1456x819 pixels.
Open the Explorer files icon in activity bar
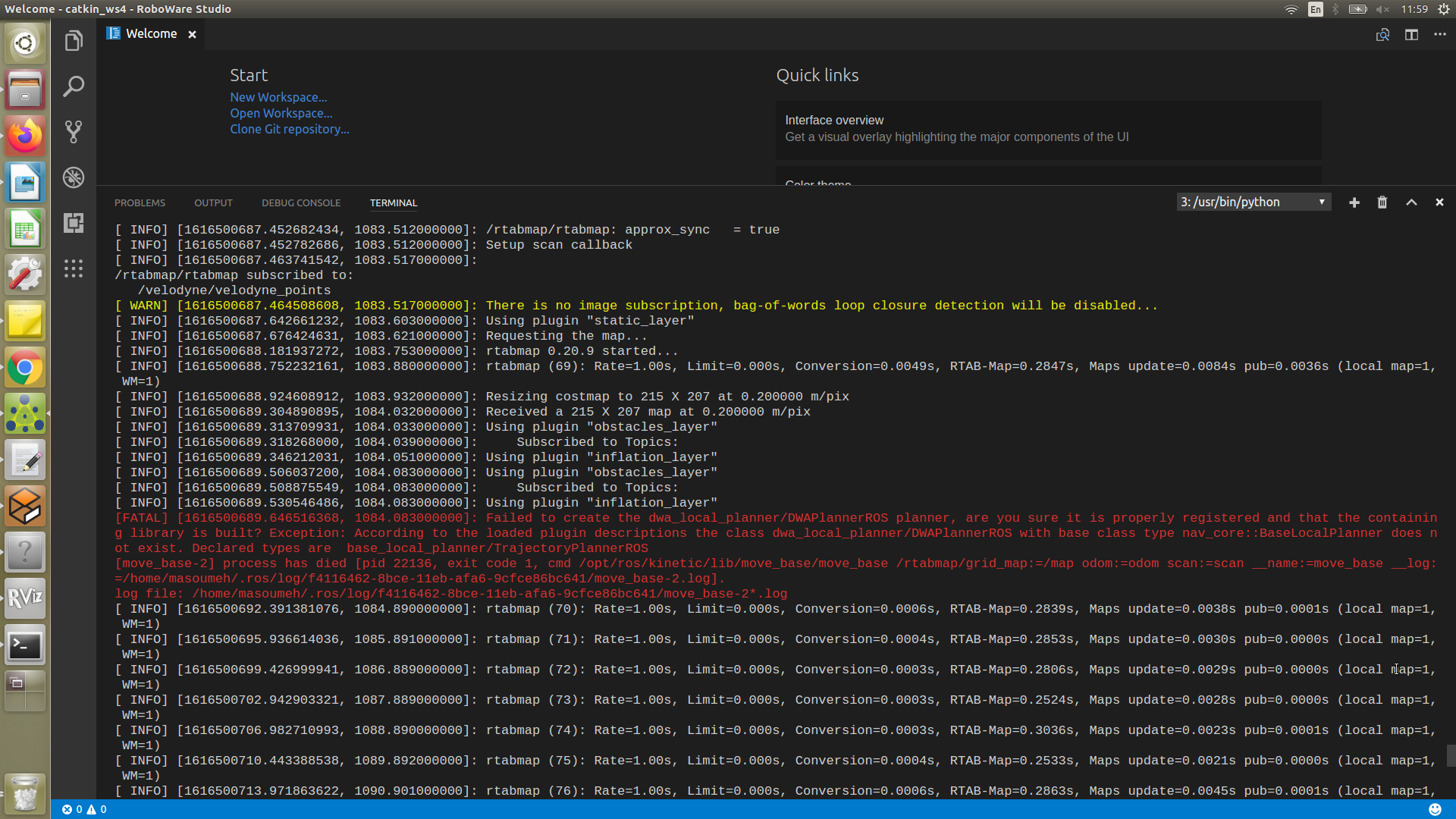[x=74, y=41]
